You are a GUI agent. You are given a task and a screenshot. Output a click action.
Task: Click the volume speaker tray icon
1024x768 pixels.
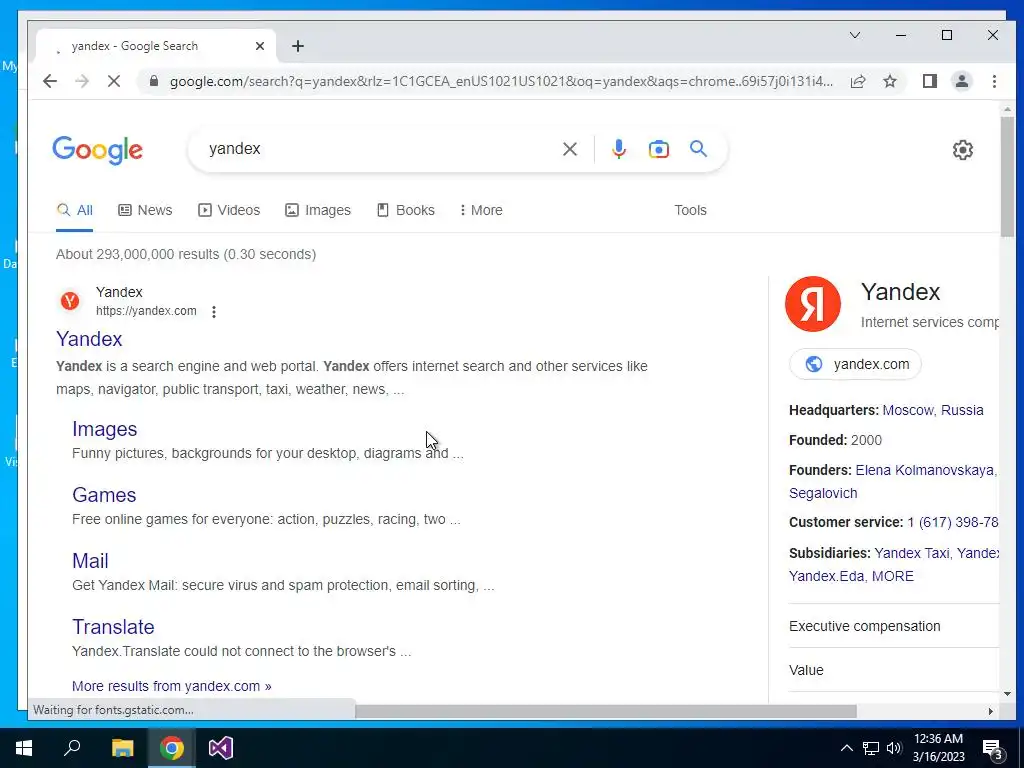coord(894,748)
